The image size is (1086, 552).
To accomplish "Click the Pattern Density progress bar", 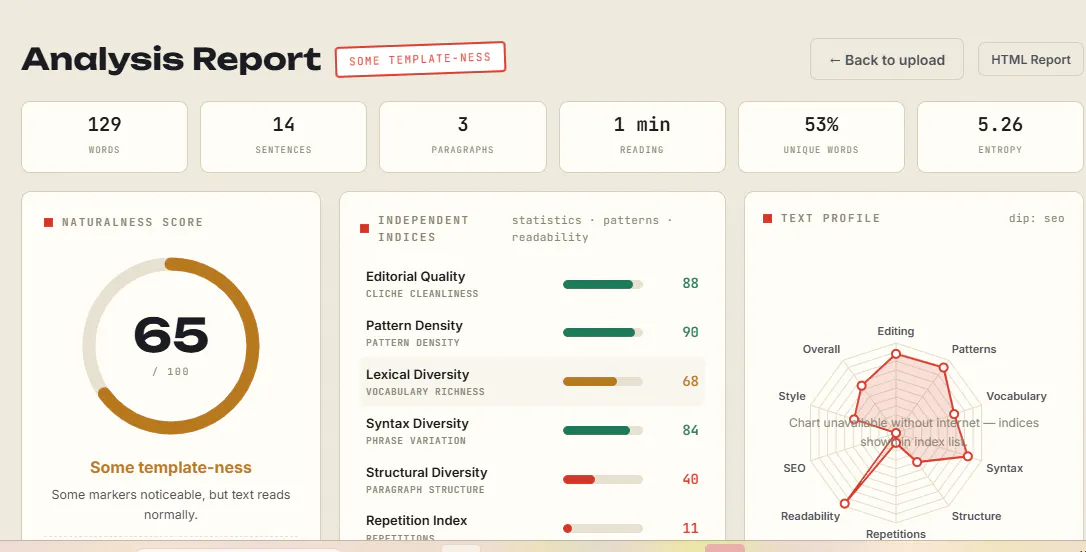I will [603, 332].
